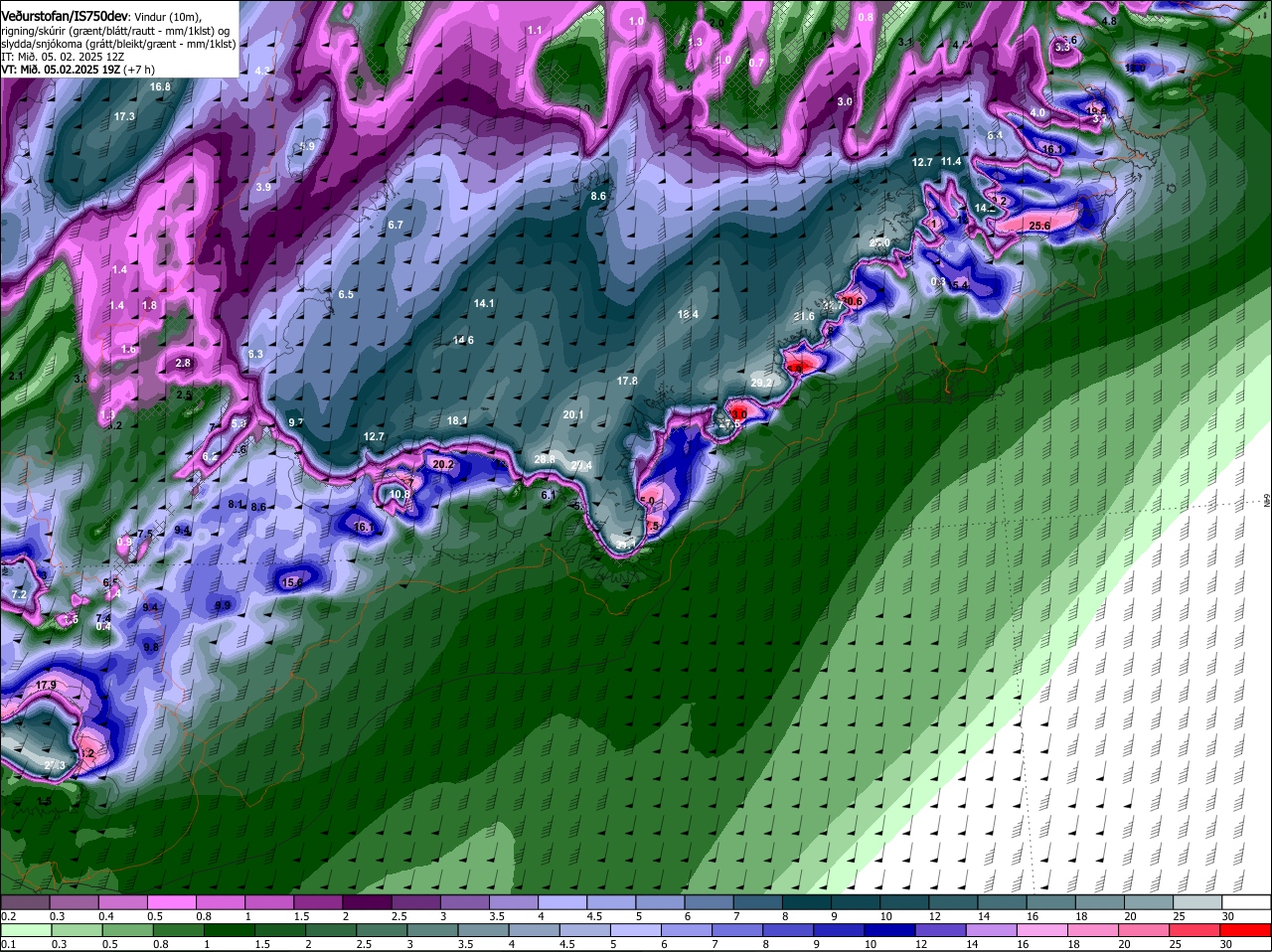
Task: Select the dusky purple 0.2 swatch in top legend
Action: [x=25, y=901]
